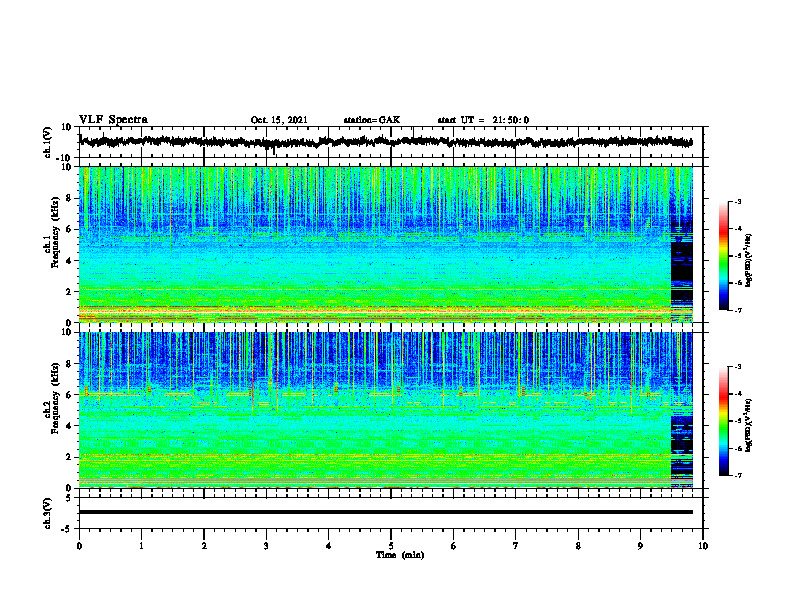The height and width of the screenshot is (612, 792).
Task: Click time axis tick label '0'
Action: (x=79, y=546)
